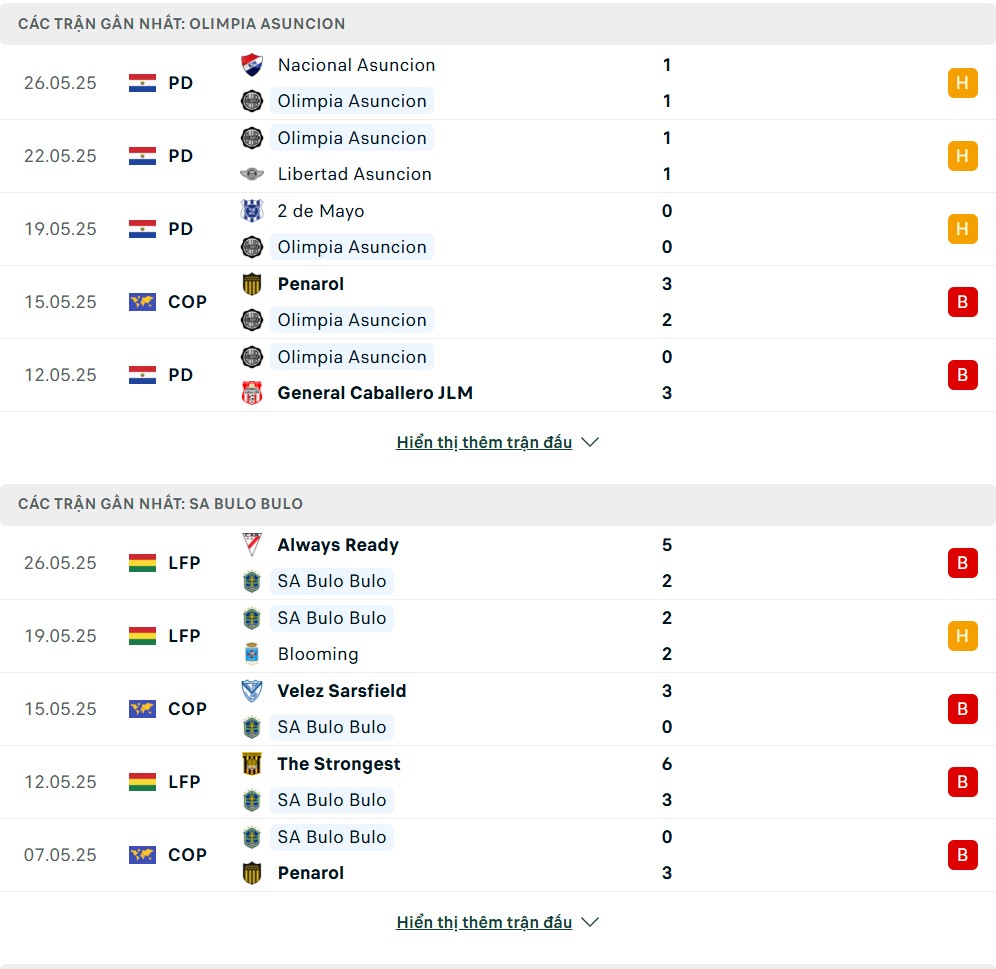Screen dimensions: 996x969
Task: Click the Blooming club badge
Action: tap(252, 654)
